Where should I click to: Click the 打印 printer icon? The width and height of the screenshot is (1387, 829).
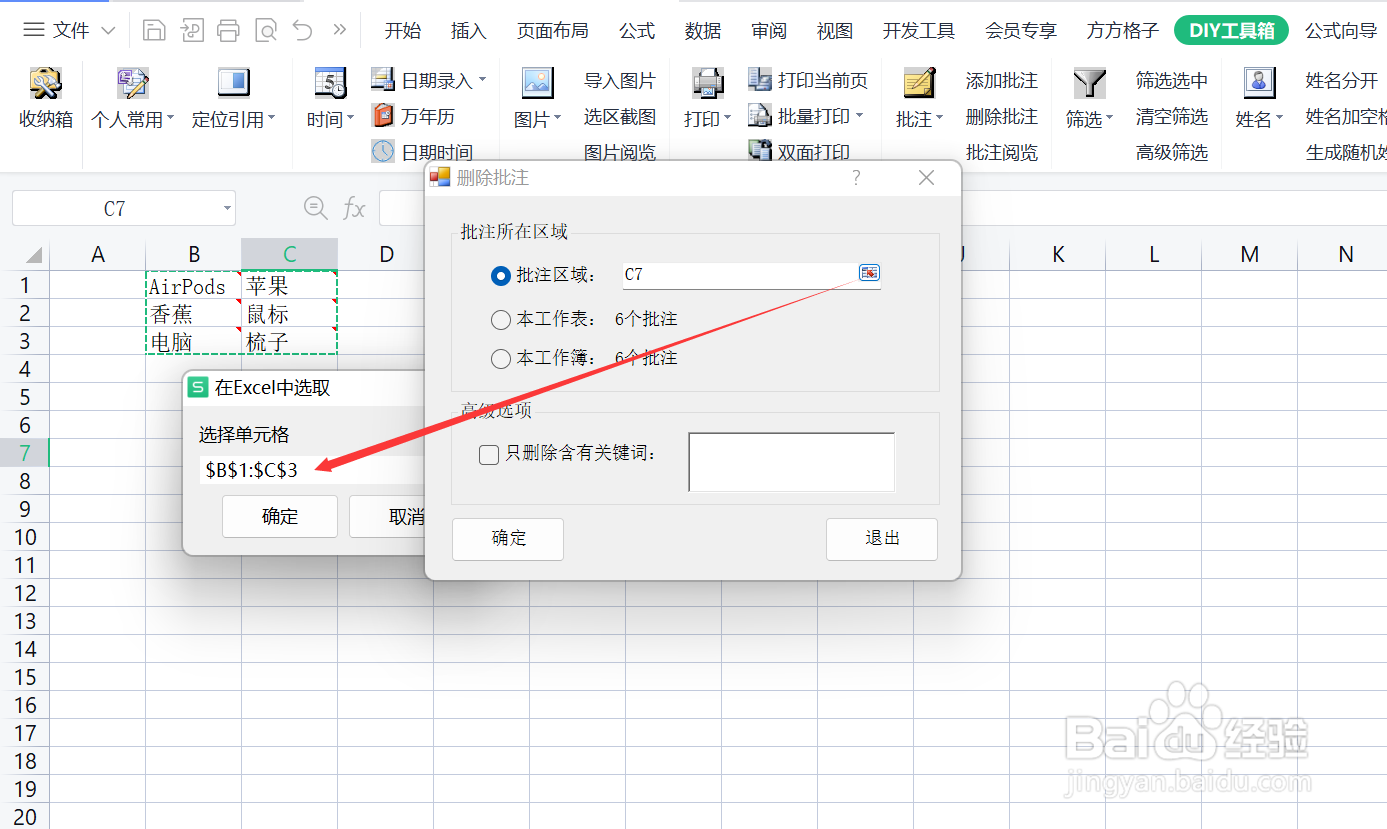[x=708, y=83]
